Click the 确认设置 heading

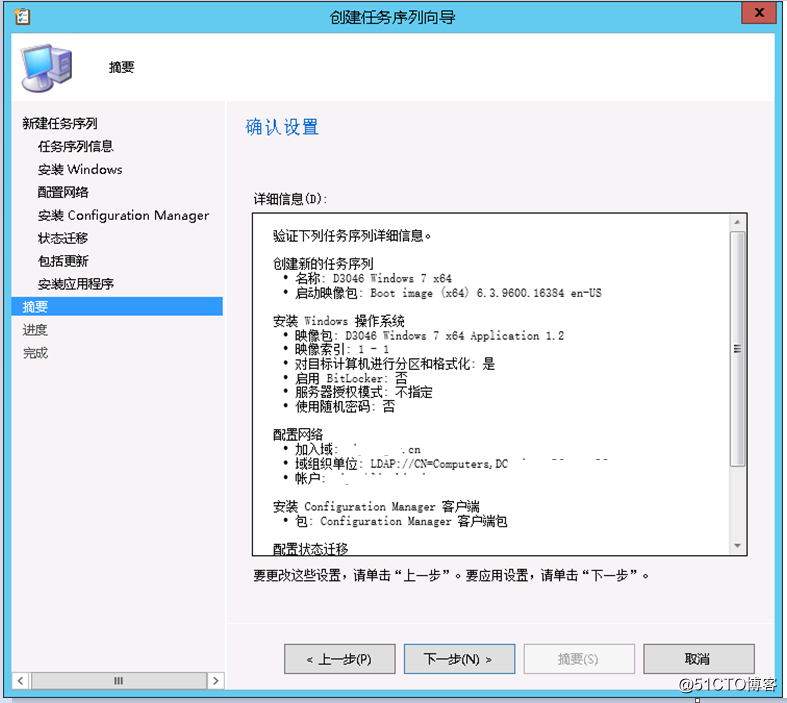[282, 127]
